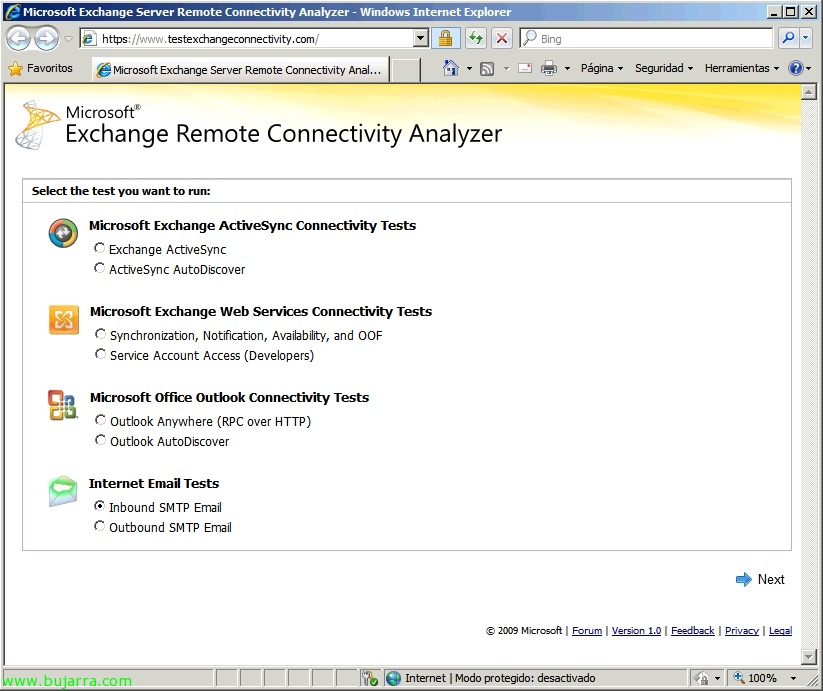Open the recent pages dropdown arrow
The image size is (823, 691).
pyautogui.click(x=68, y=39)
